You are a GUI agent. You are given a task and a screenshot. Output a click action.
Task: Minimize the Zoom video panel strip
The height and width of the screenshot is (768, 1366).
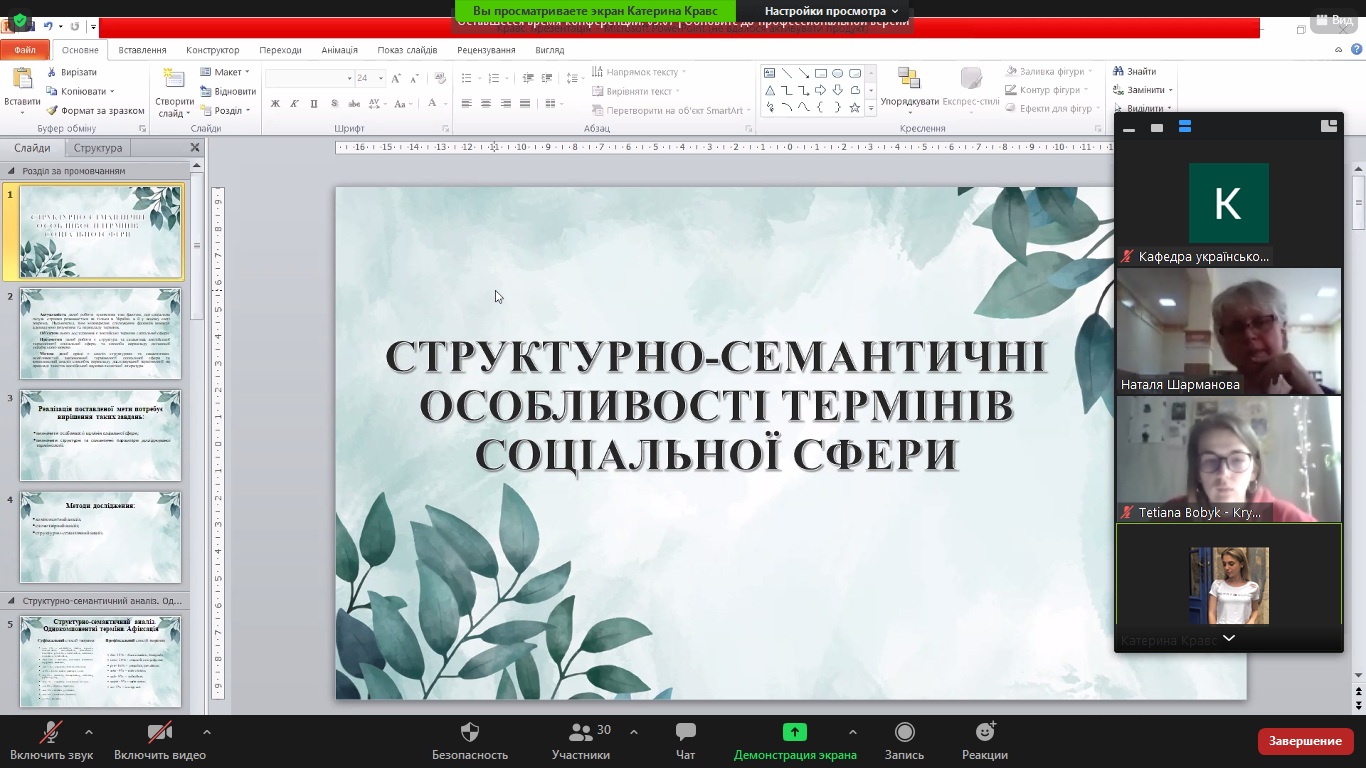1129,130
